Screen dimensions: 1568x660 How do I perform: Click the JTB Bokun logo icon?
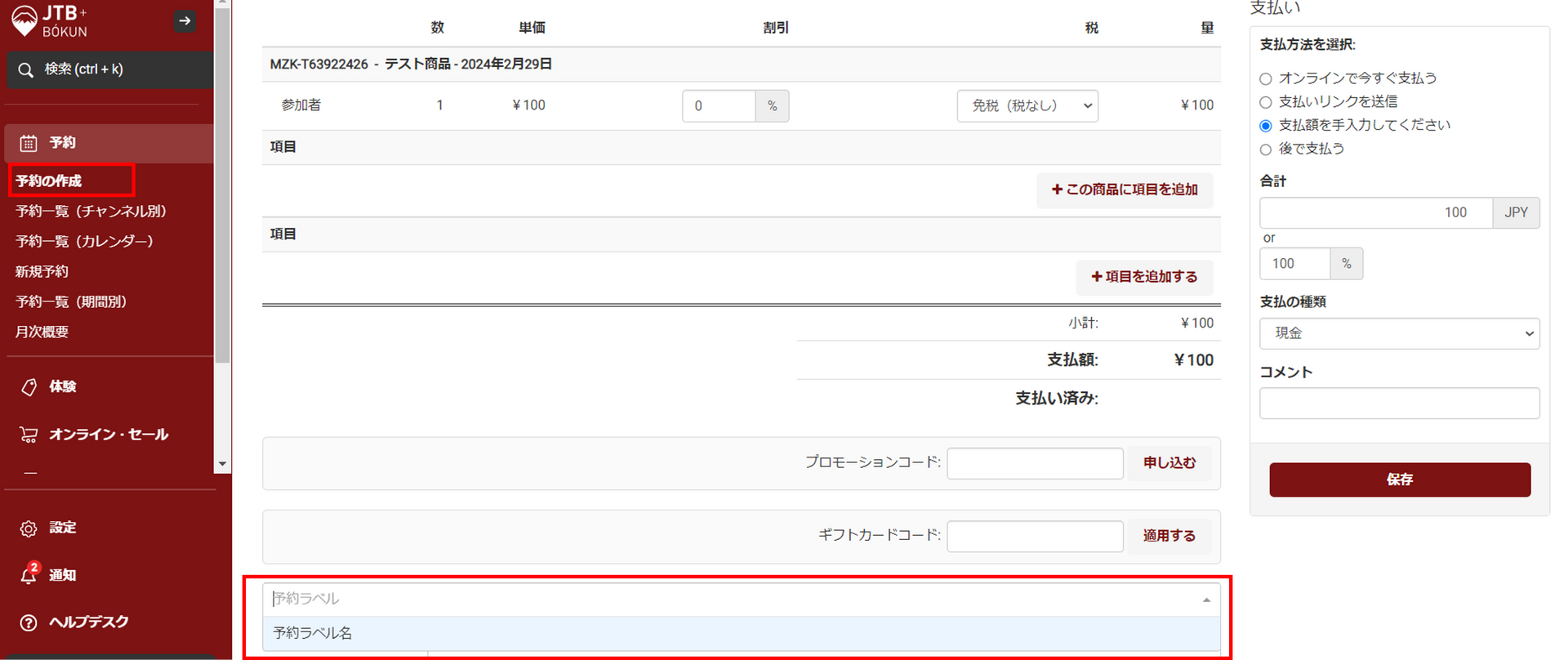click(24, 20)
